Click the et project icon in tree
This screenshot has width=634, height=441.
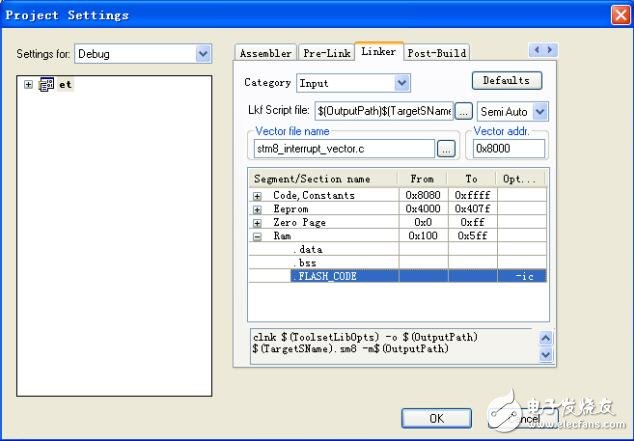pos(46,85)
